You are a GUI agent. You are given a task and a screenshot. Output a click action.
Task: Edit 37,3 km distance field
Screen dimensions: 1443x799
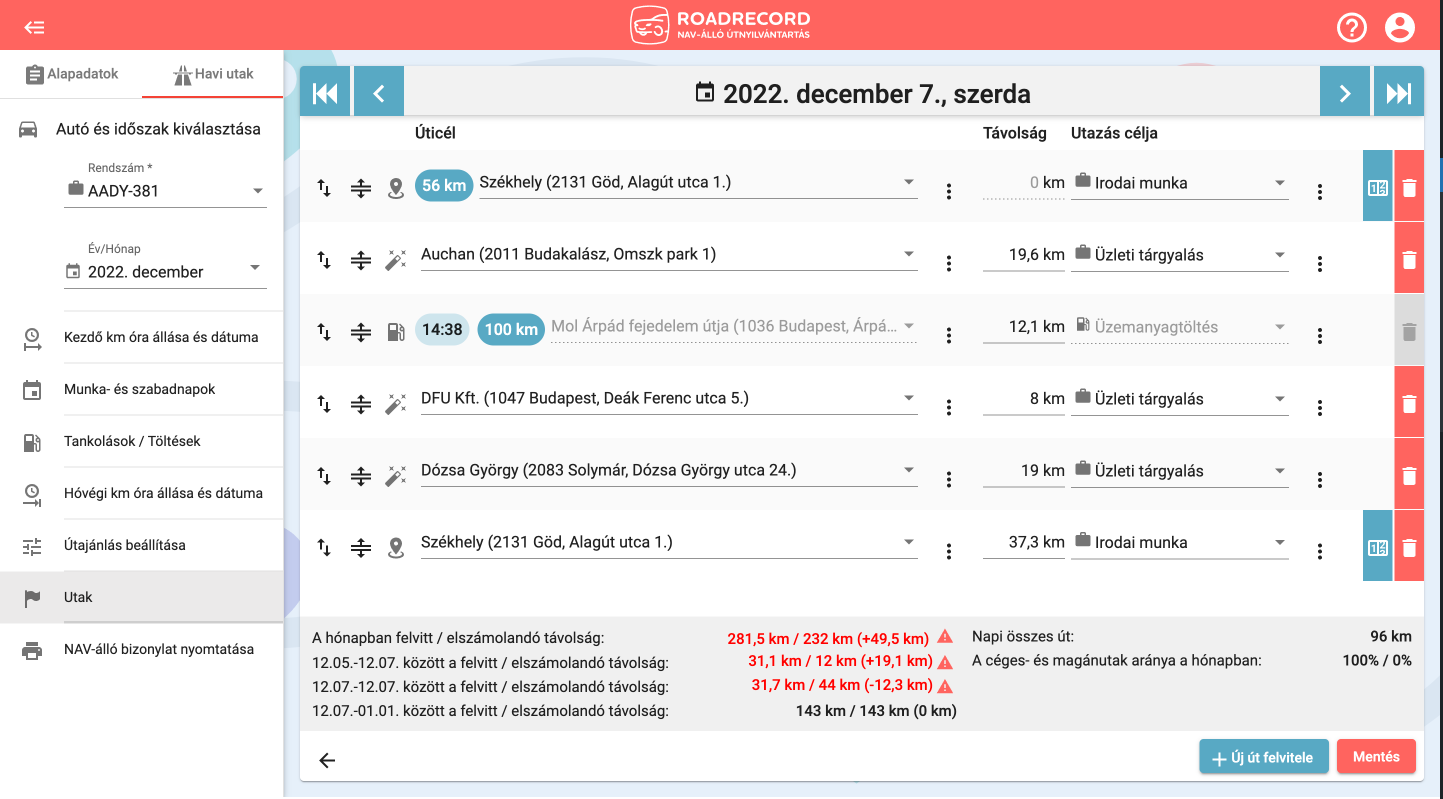(1024, 543)
